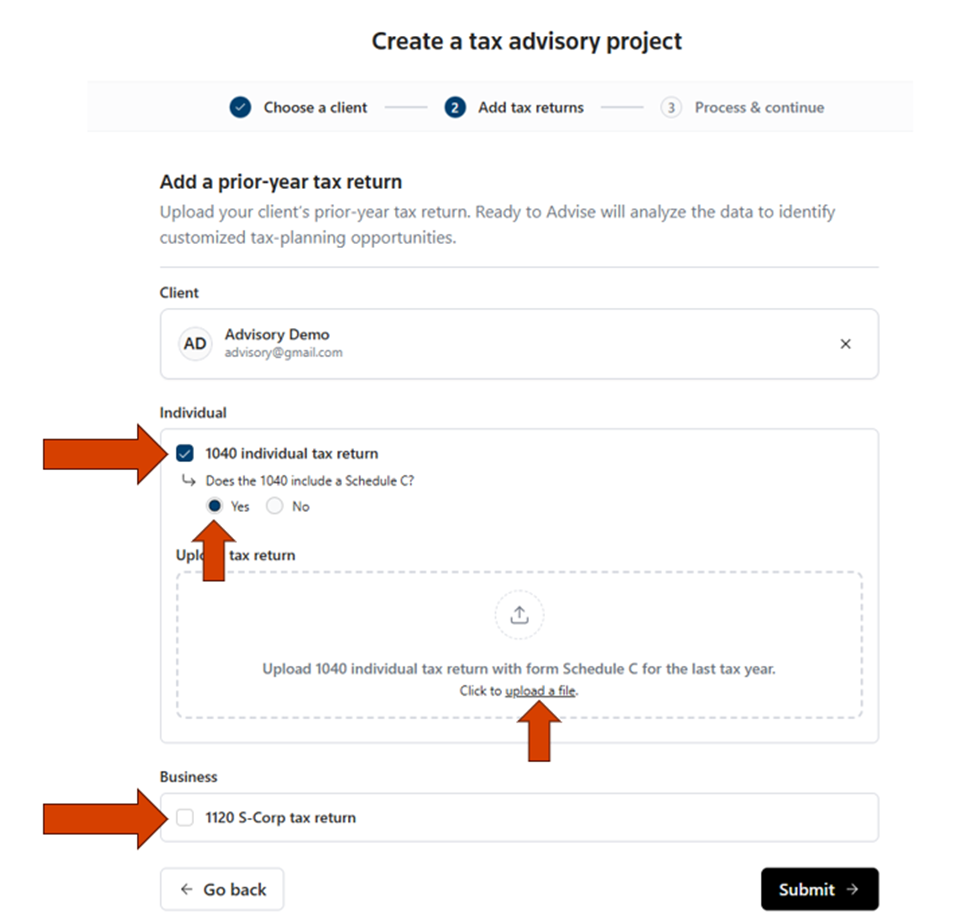Check the 1120 S-Corp tax return box
Viewport: 975px width, 922px height.
(x=185, y=818)
